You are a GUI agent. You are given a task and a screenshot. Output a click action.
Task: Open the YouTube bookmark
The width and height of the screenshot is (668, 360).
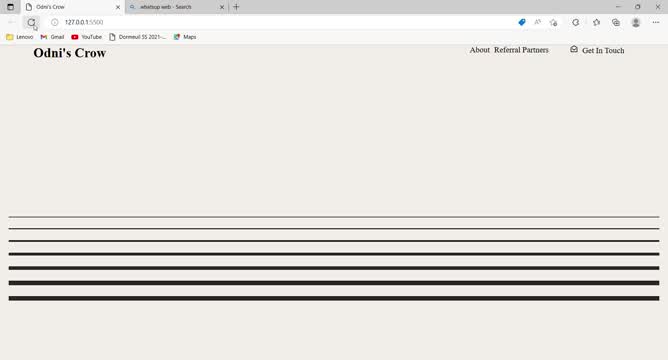[86, 37]
